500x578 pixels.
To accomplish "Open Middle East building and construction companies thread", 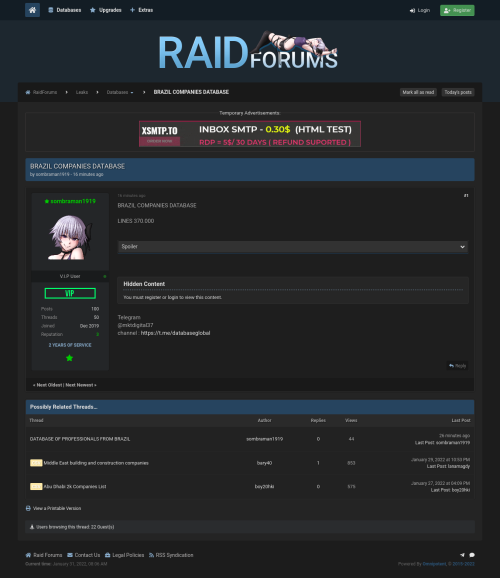I will (x=96, y=463).
